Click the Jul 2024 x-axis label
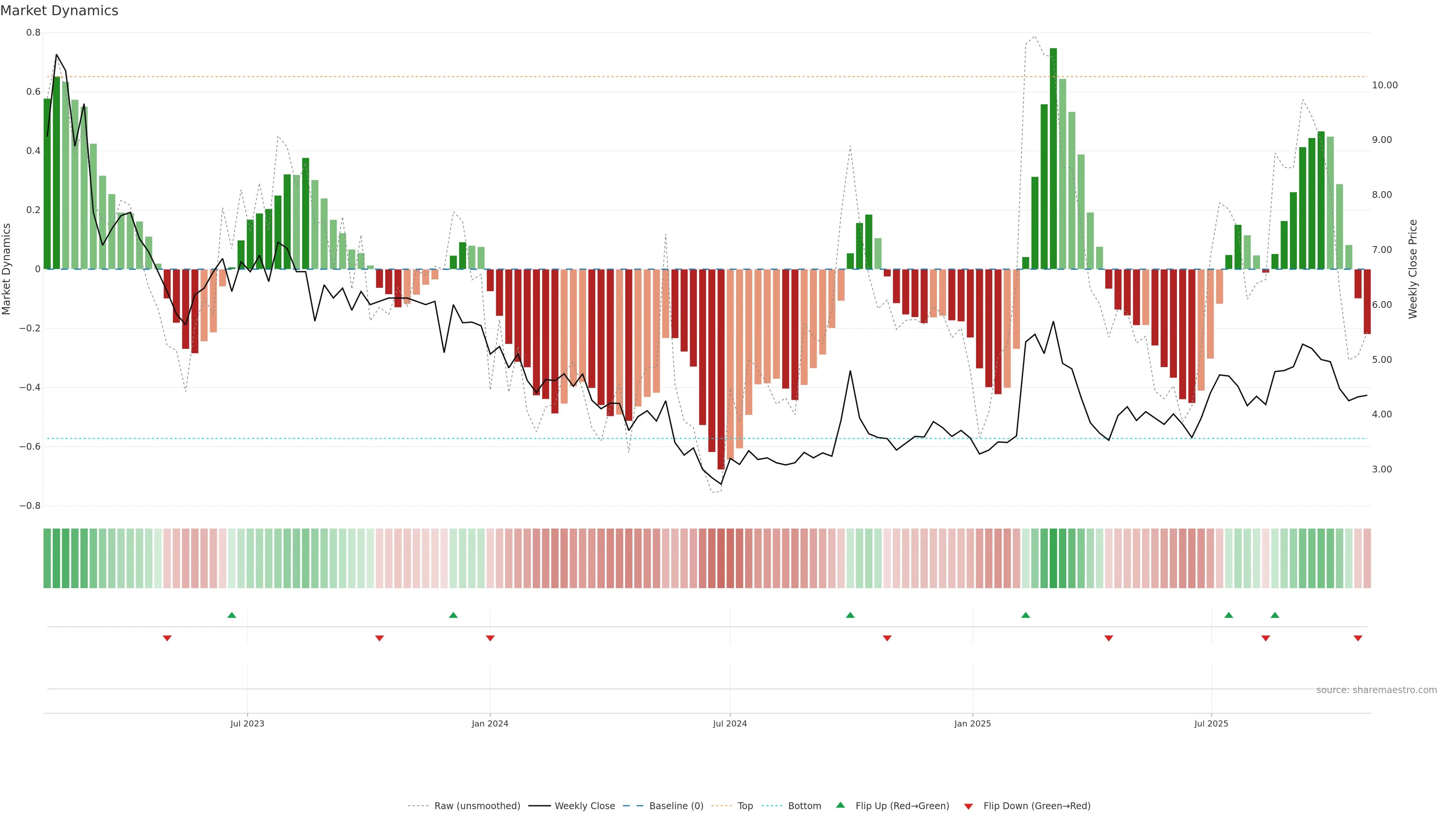 [730, 723]
